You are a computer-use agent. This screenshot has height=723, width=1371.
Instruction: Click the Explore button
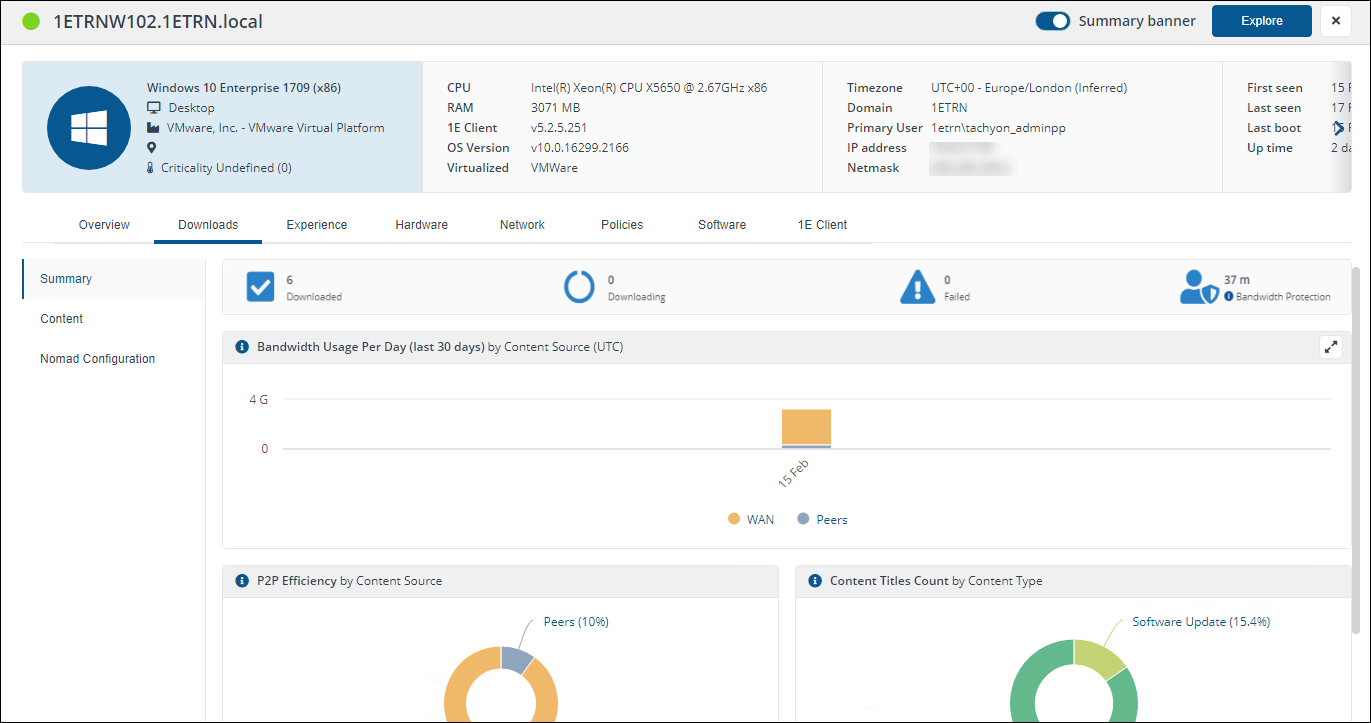coord(1261,21)
